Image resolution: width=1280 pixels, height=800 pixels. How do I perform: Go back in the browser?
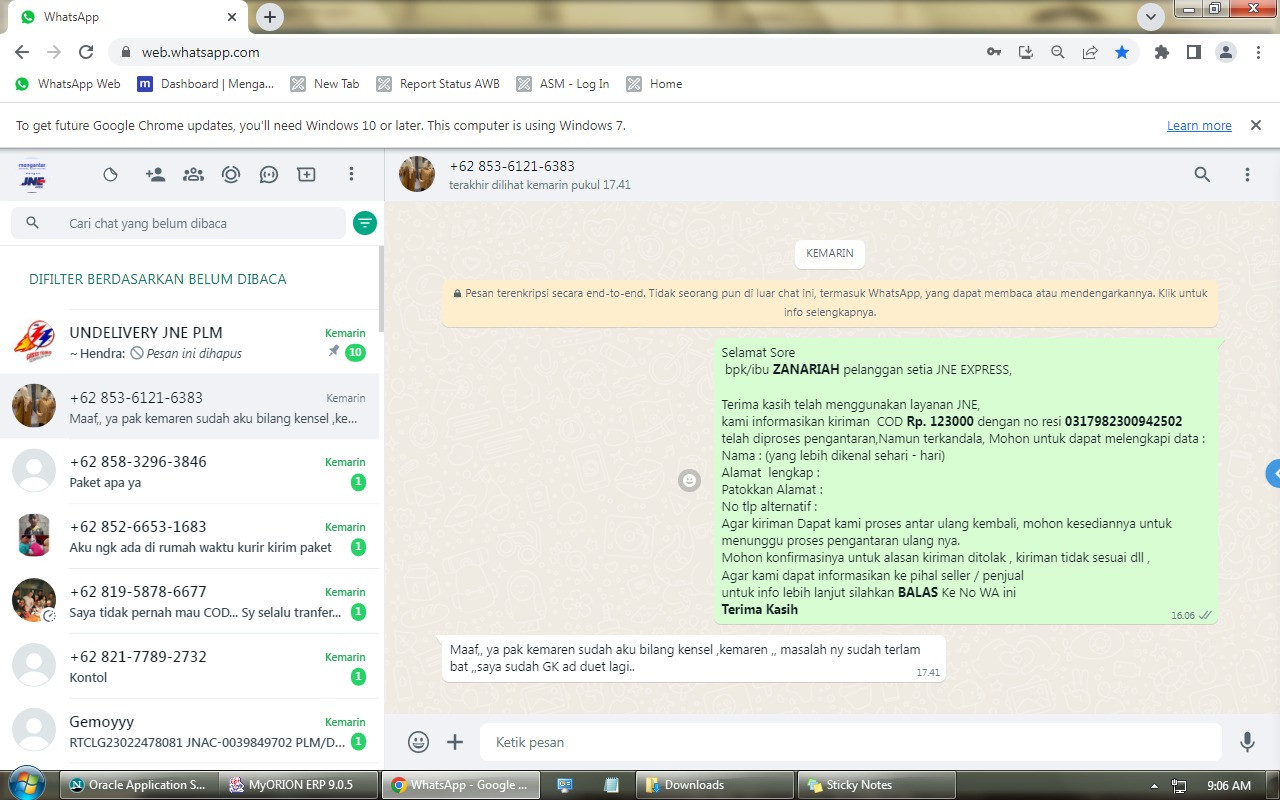tap(22, 52)
